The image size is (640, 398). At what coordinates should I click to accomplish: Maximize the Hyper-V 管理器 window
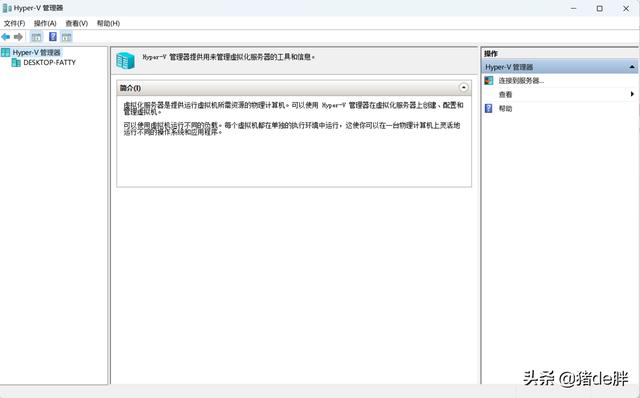coord(600,8)
